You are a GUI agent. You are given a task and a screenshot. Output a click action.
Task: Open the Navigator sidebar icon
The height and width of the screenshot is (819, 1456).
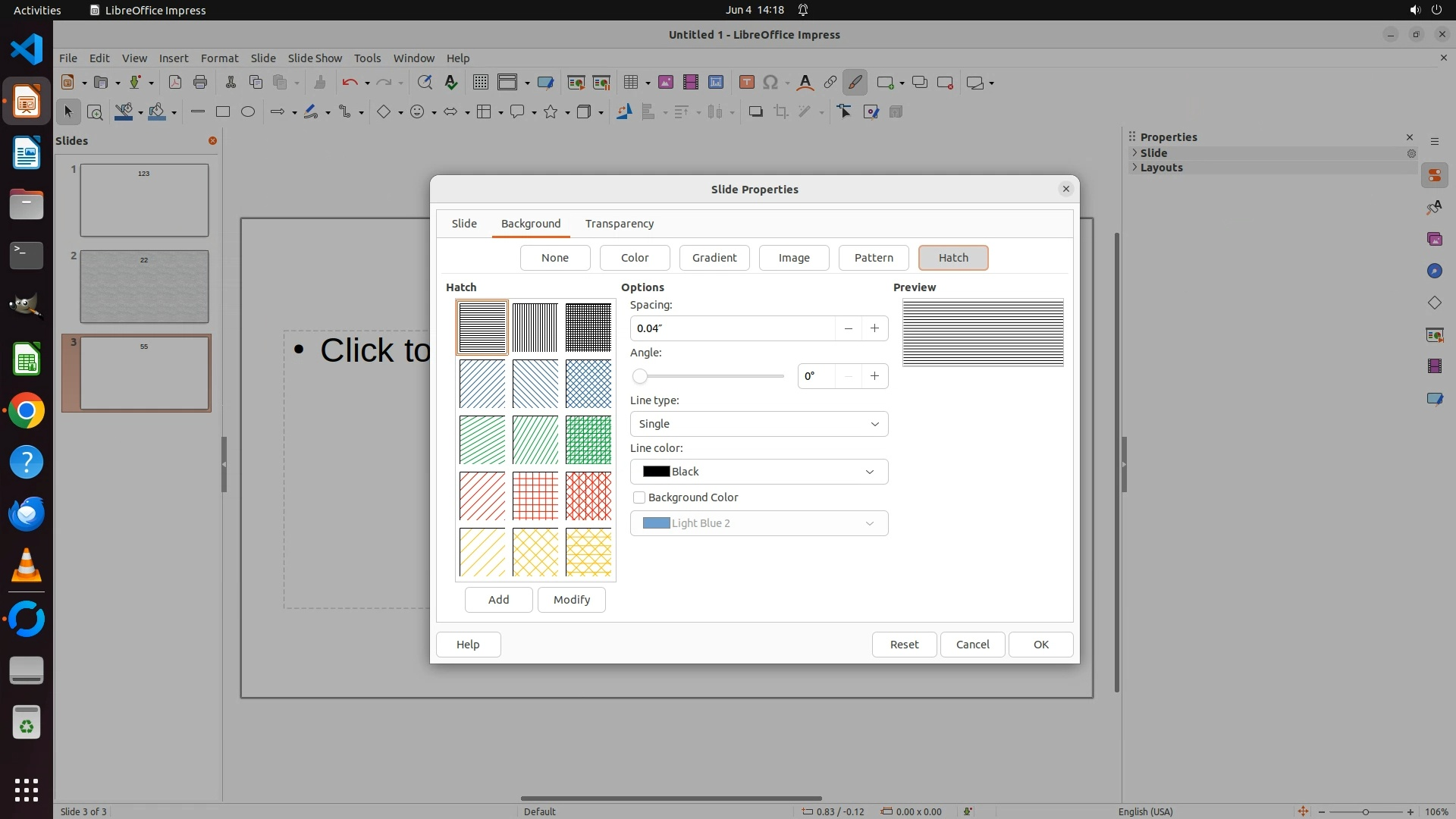point(1434,271)
